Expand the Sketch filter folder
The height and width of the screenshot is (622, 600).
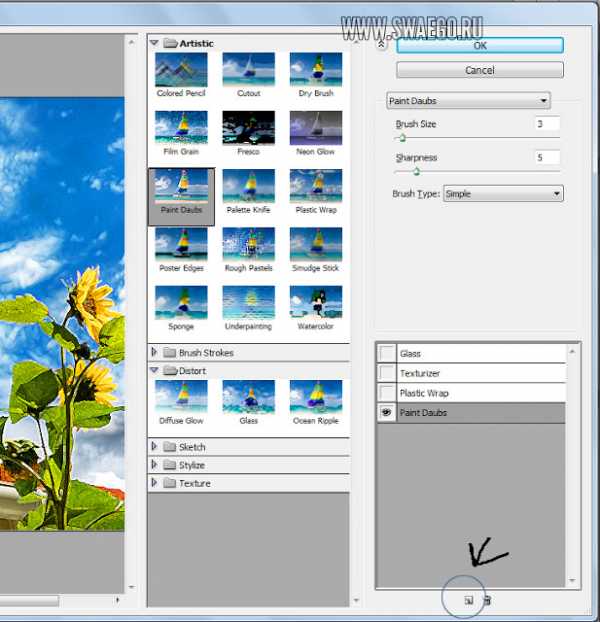coord(154,446)
